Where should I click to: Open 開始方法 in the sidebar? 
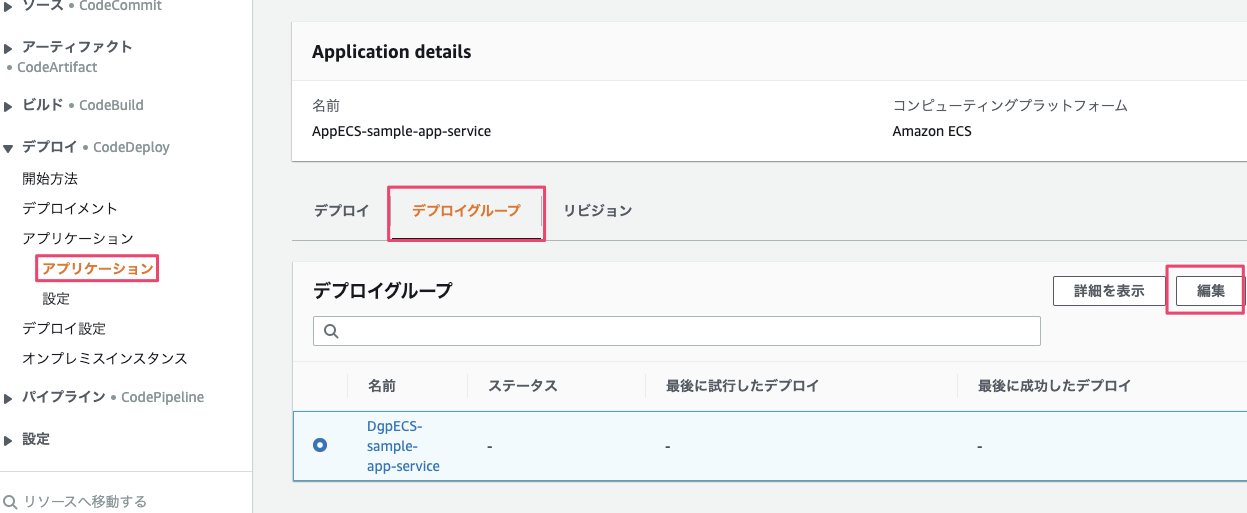coord(50,179)
